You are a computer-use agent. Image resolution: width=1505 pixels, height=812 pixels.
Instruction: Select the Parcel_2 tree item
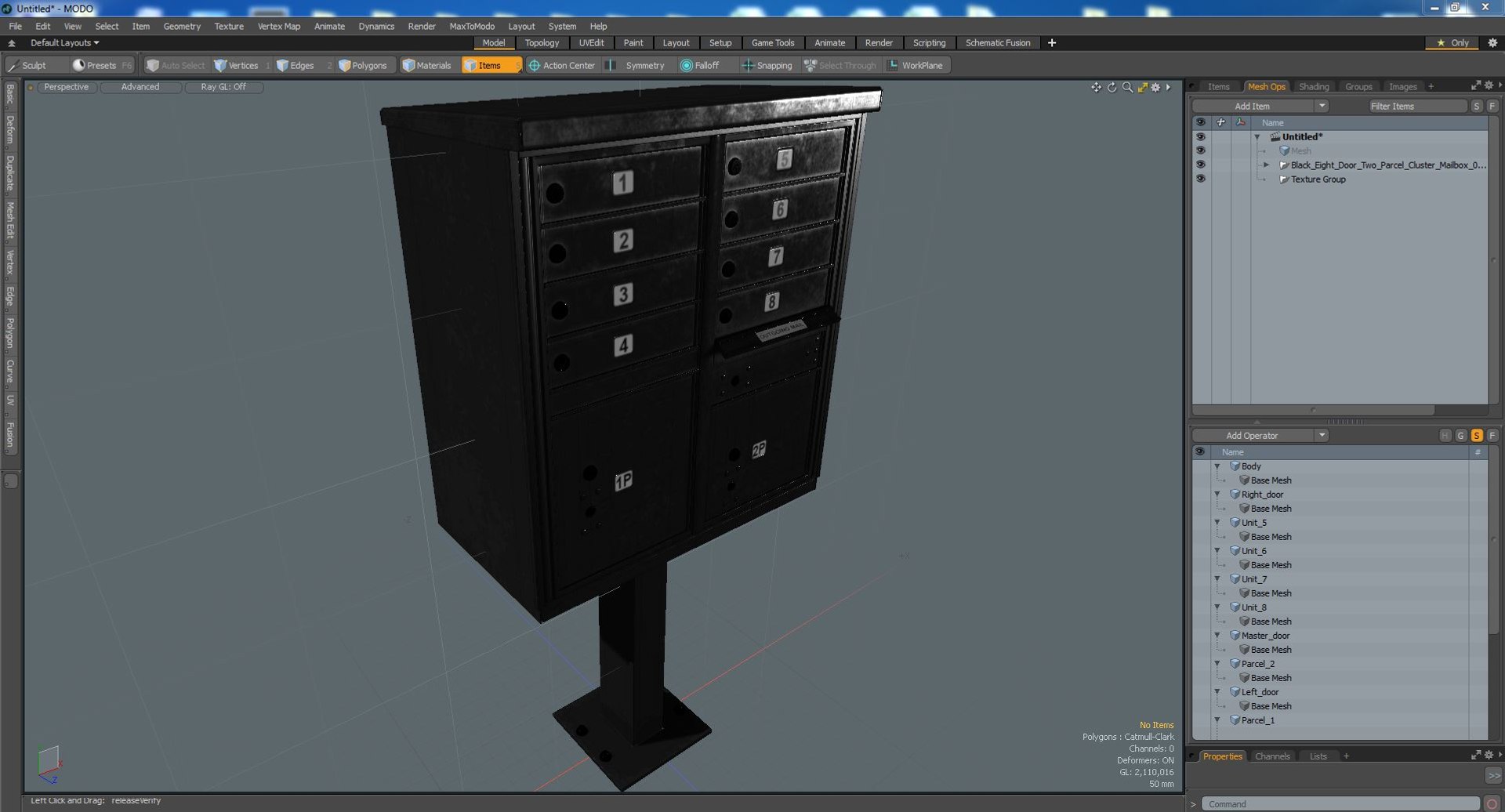pyautogui.click(x=1257, y=664)
